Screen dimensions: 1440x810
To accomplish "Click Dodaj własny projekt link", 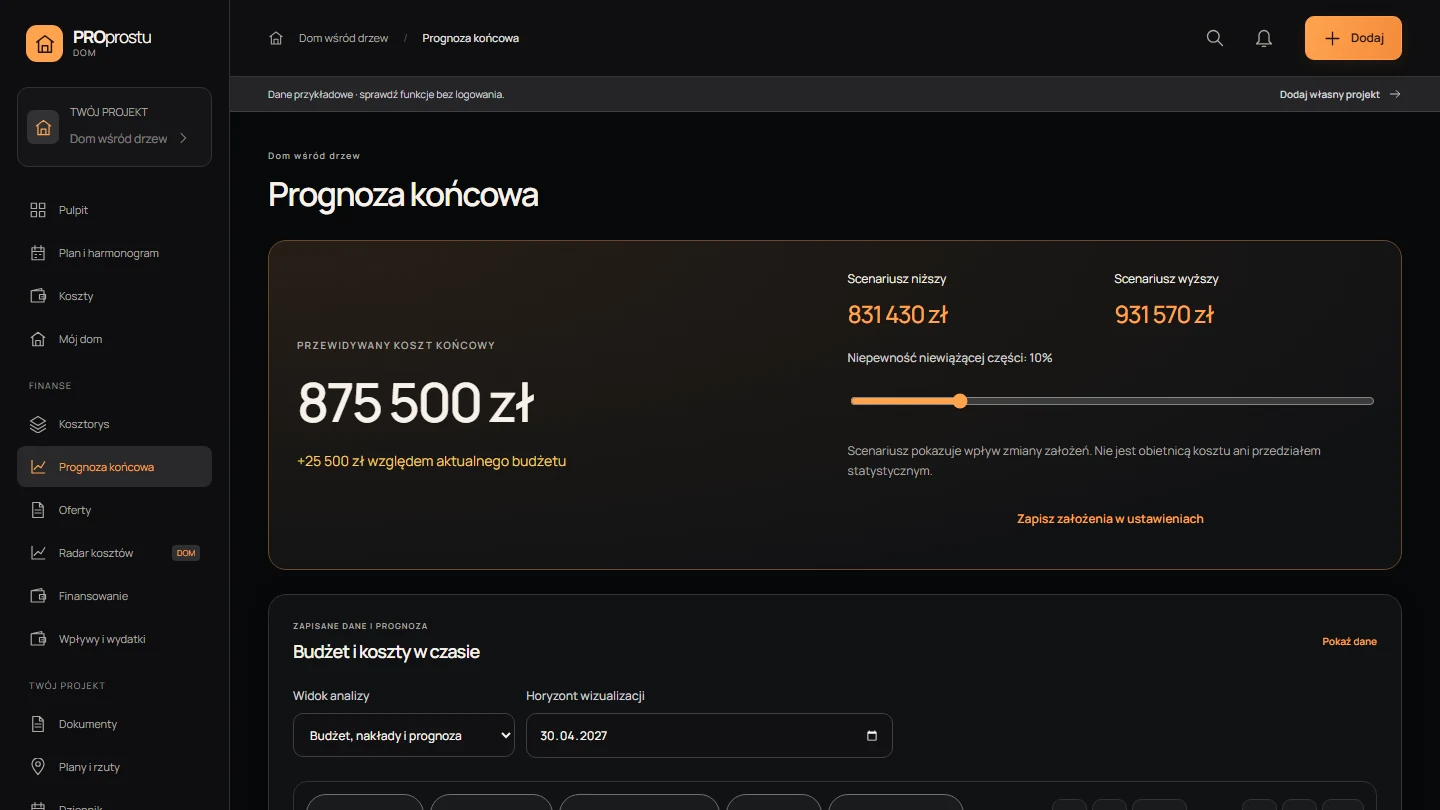I will tap(1340, 94).
